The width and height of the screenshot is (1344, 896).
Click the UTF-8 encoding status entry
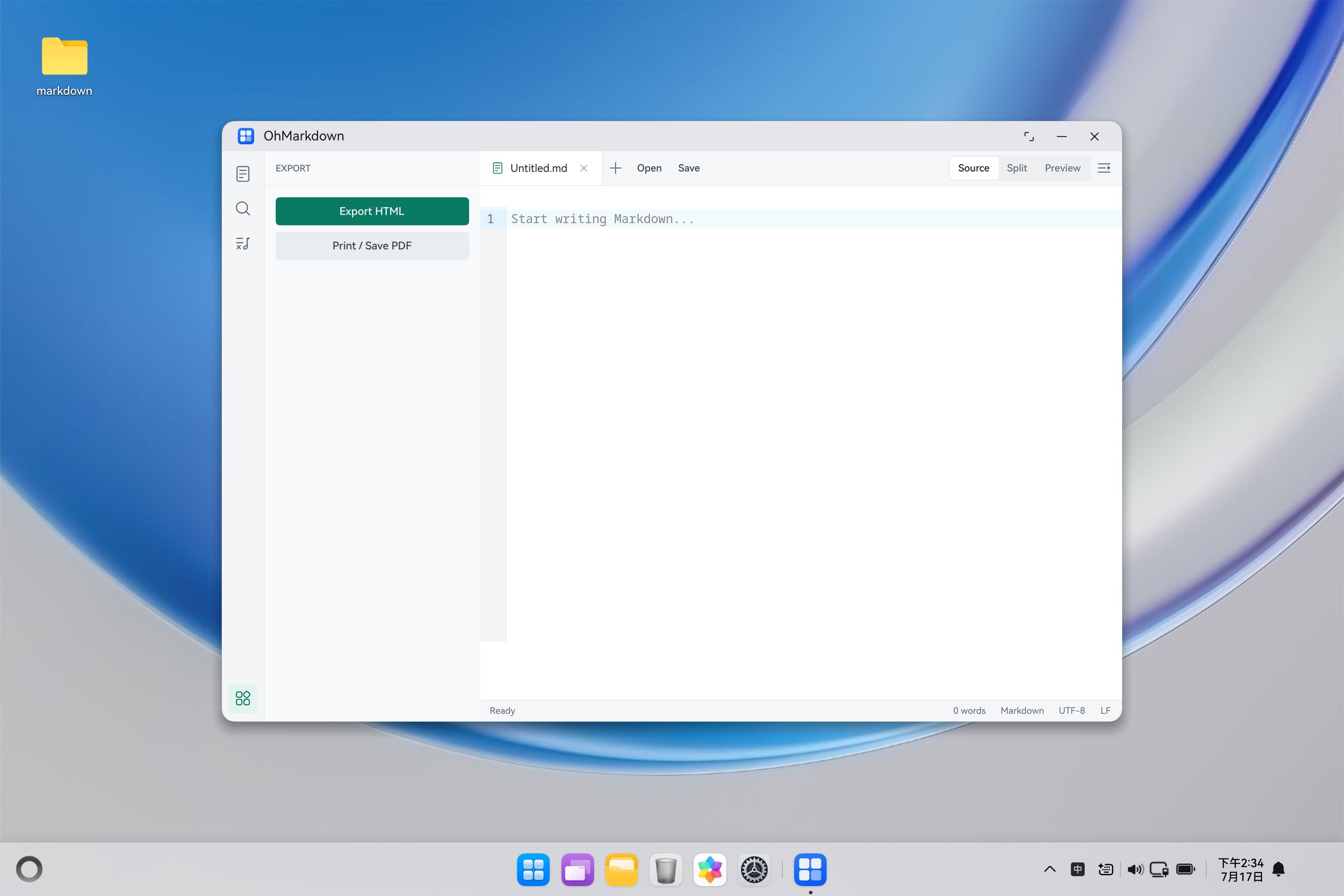tap(1071, 710)
